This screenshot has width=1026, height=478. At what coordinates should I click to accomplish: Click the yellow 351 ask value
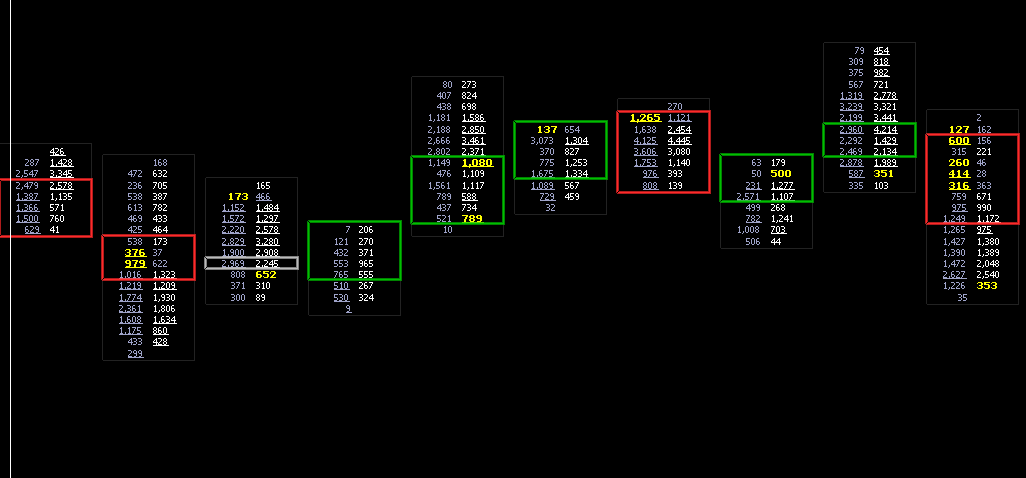[x=883, y=173]
